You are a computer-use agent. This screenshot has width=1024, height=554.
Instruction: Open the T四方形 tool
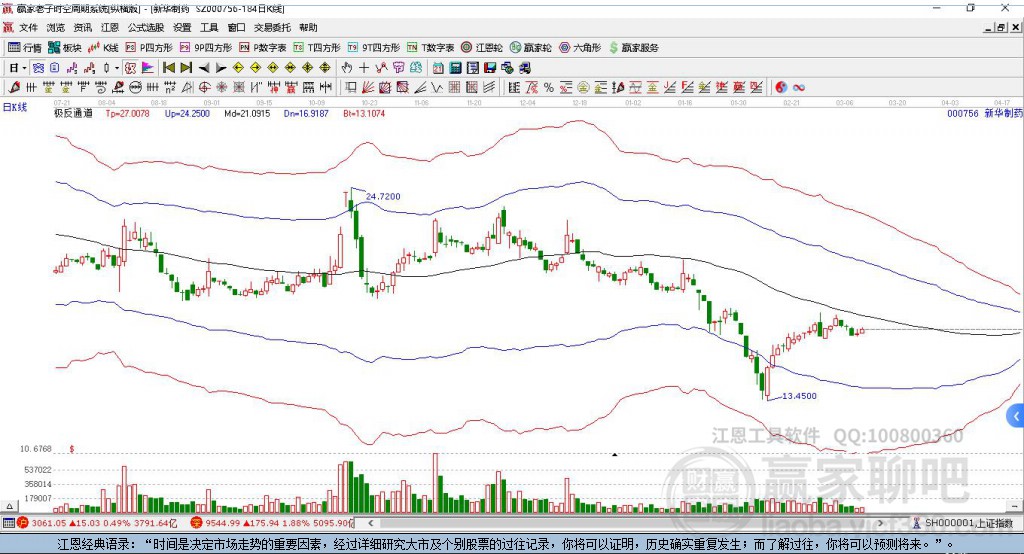317,48
